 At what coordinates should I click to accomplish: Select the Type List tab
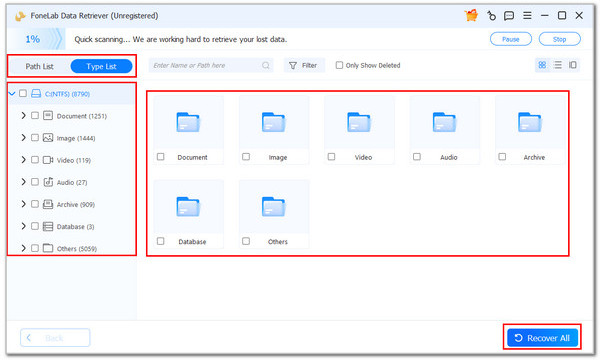point(101,67)
